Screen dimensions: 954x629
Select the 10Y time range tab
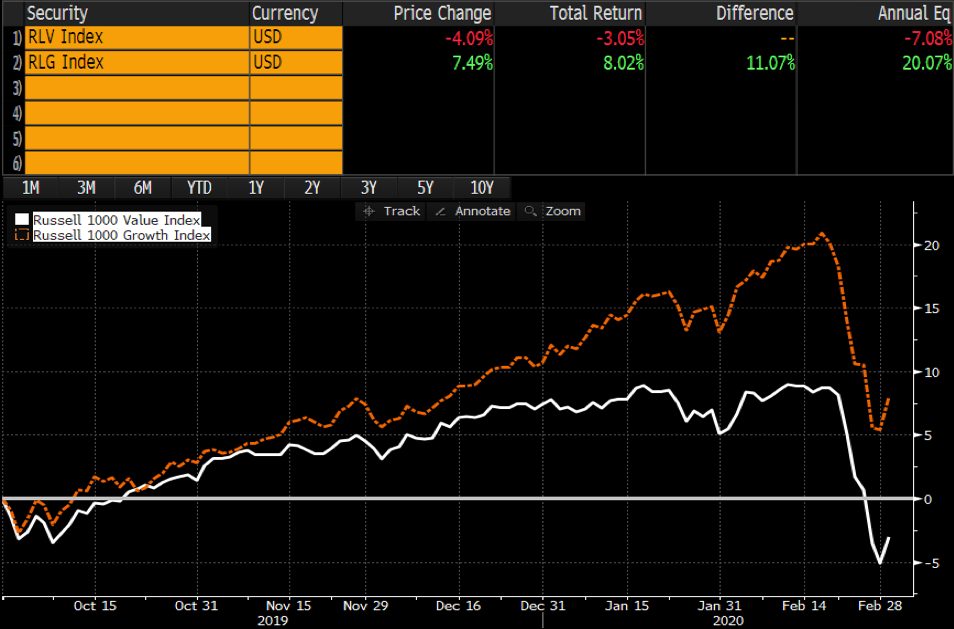coord(482,188)
